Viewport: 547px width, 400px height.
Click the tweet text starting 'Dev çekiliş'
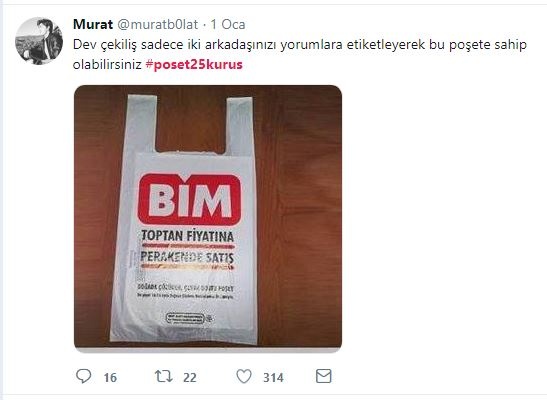tap(300, 54)
